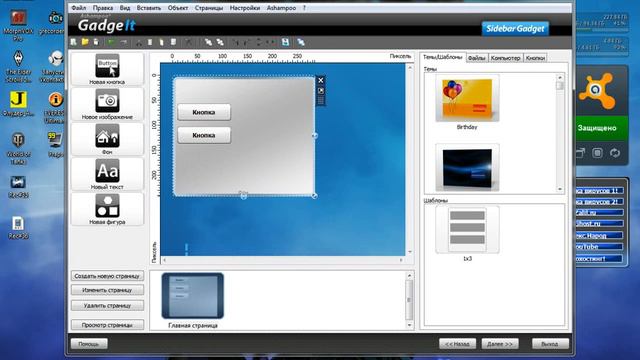This screenshot has height=360, width=640.
Task: Click the Создать новую страницу button
Action: coord(107,276)
